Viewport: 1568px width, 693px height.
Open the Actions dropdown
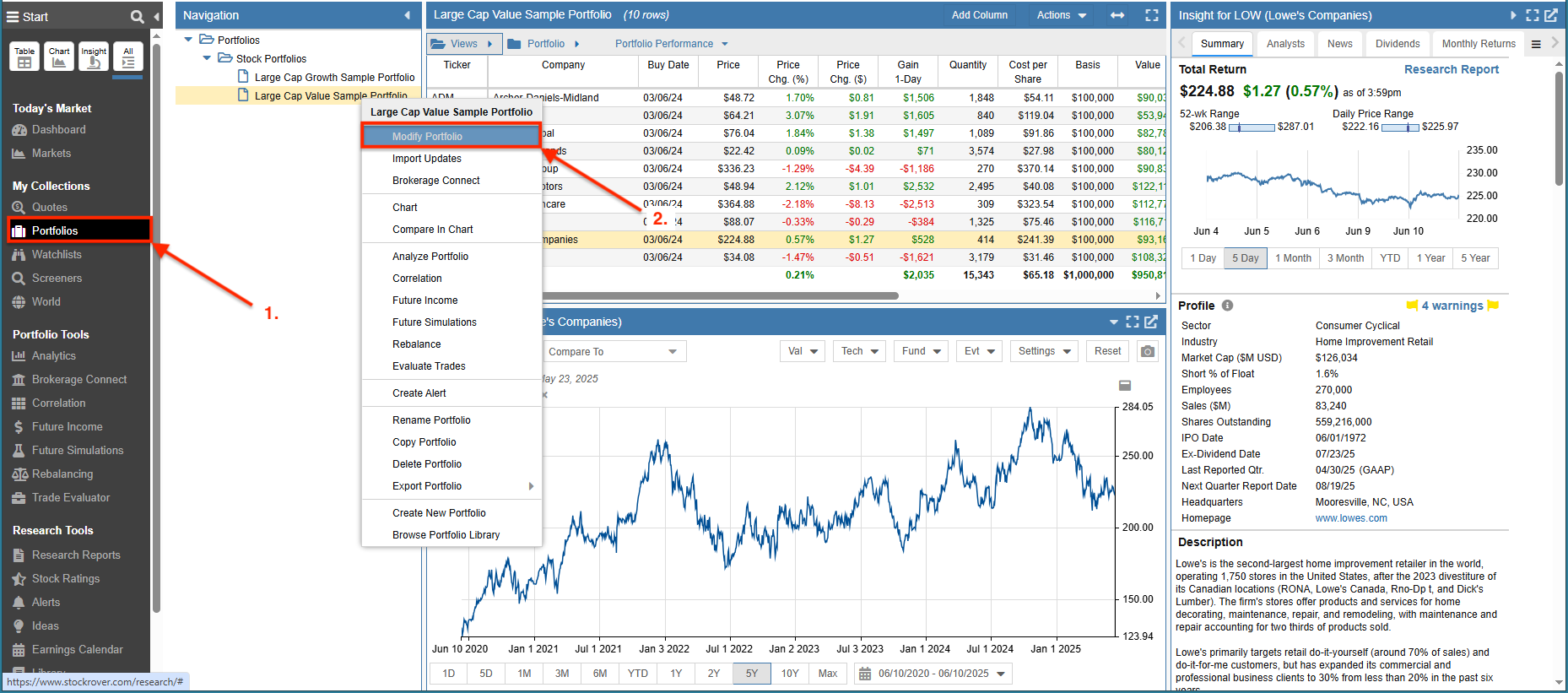point(1061,15)
